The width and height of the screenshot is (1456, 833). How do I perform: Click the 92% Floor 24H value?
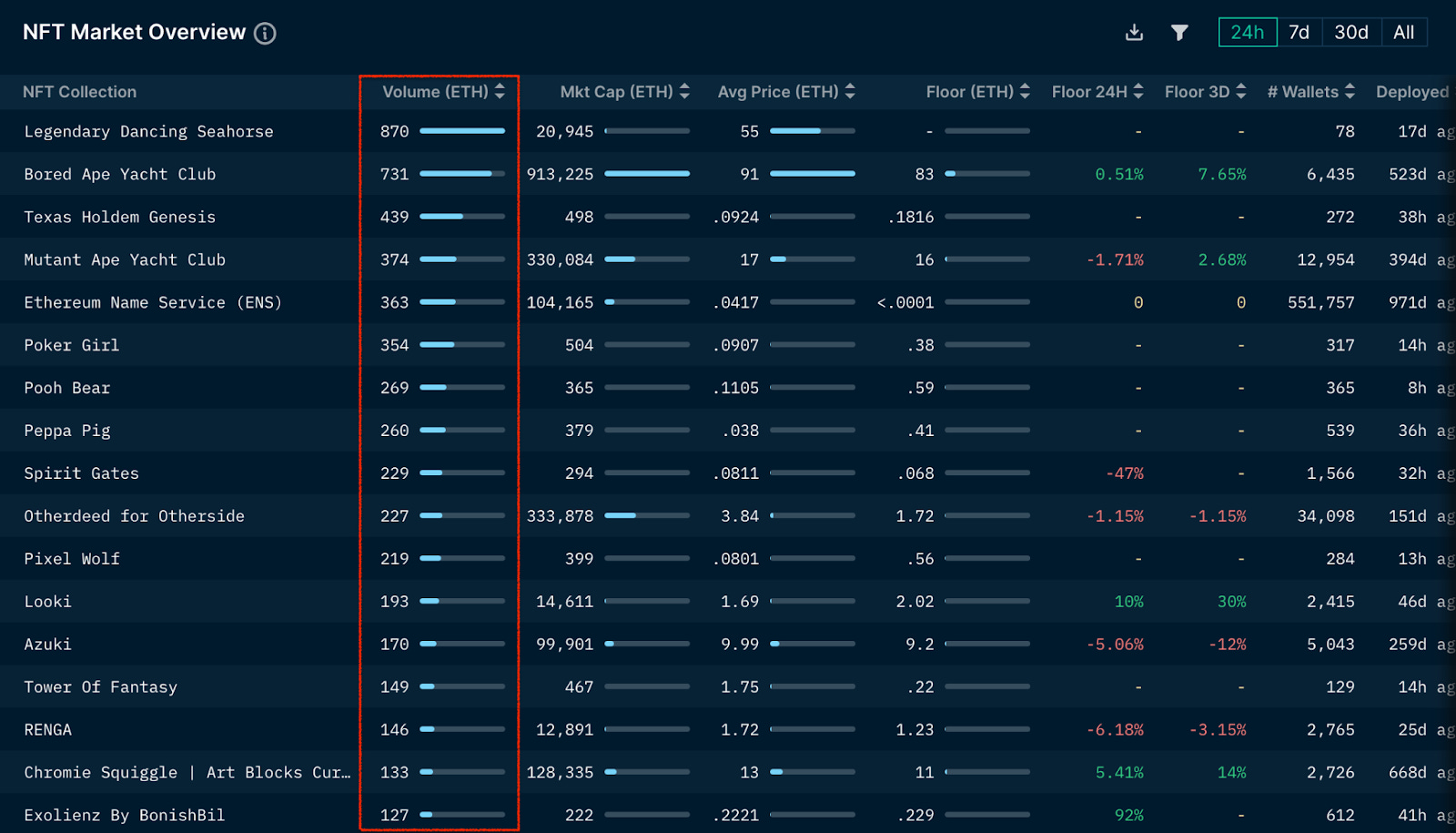click(1129, 815)
